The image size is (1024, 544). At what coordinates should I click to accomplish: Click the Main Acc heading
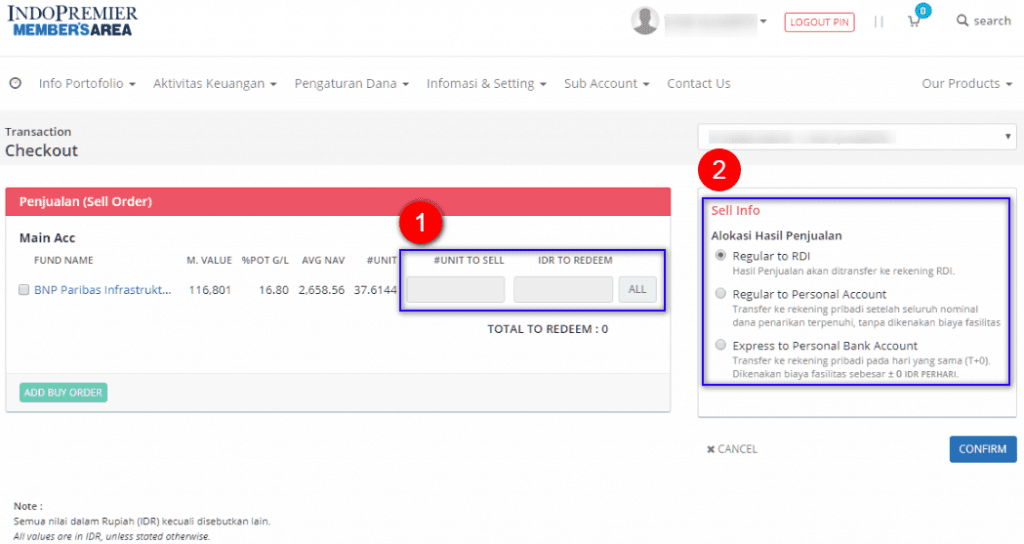coord(47,238)
